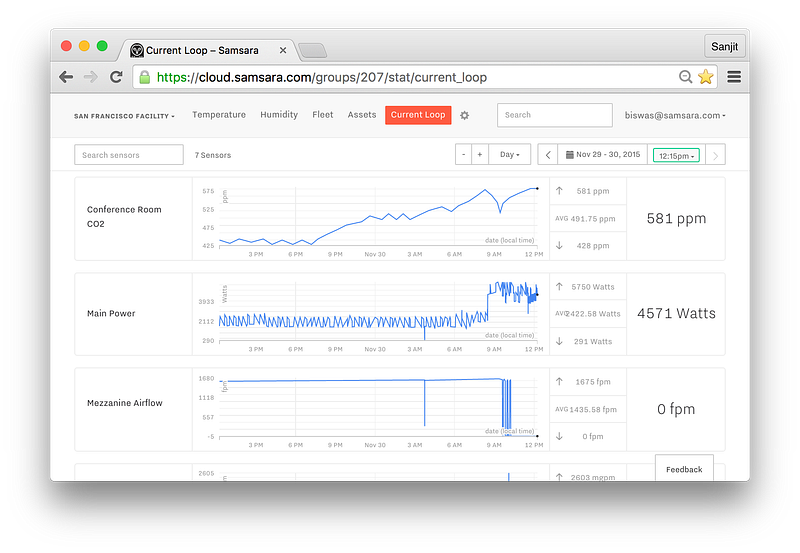Click the Mezzanine Airflow max arrow icon
800x553 pixels.
pos(559,382)
